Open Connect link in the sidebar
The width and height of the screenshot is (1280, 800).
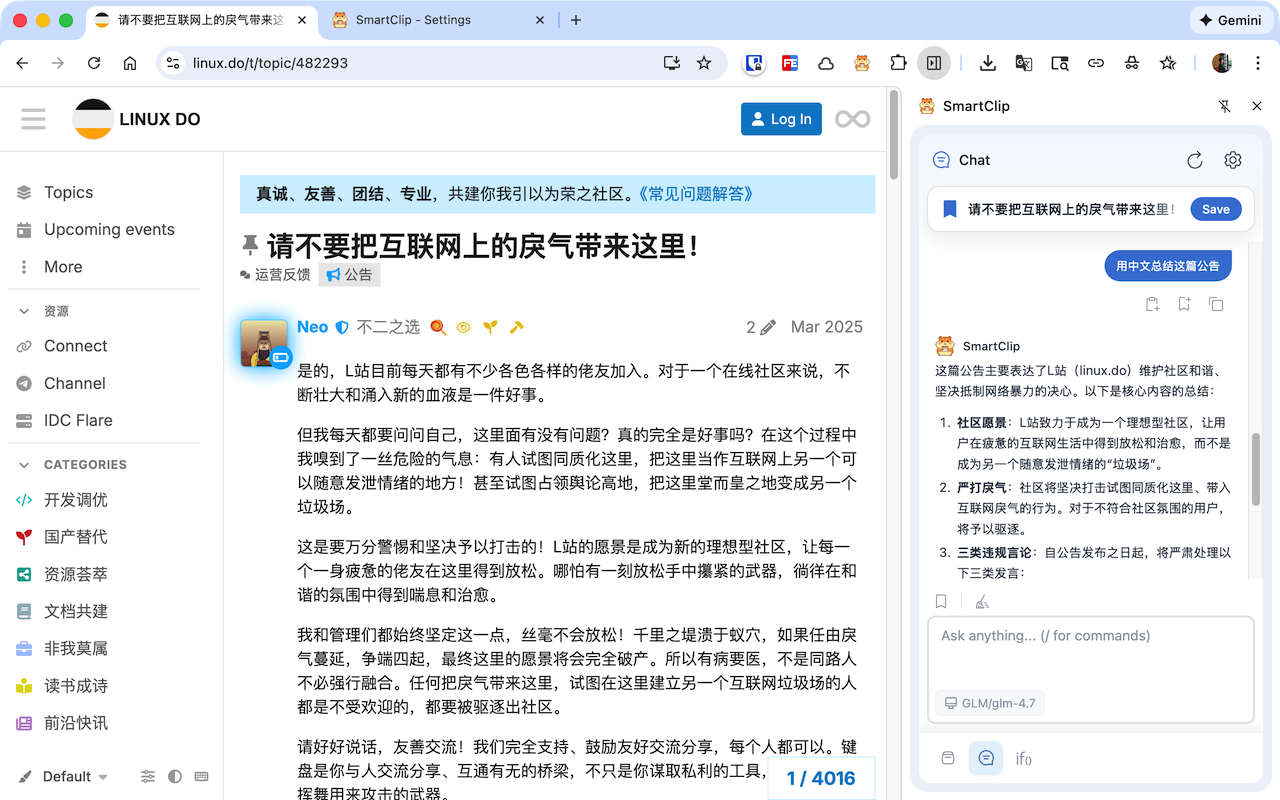pyautogui.click(x=75, y=346)
